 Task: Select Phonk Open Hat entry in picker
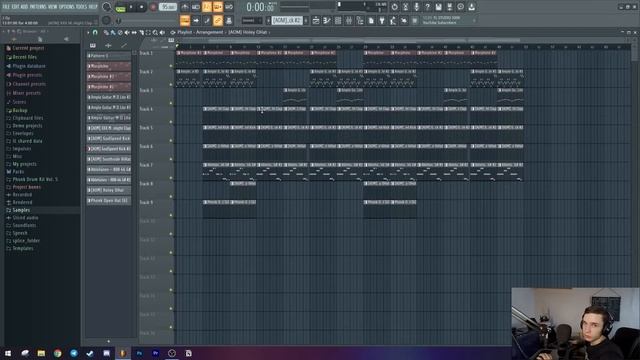click(109, 200)
